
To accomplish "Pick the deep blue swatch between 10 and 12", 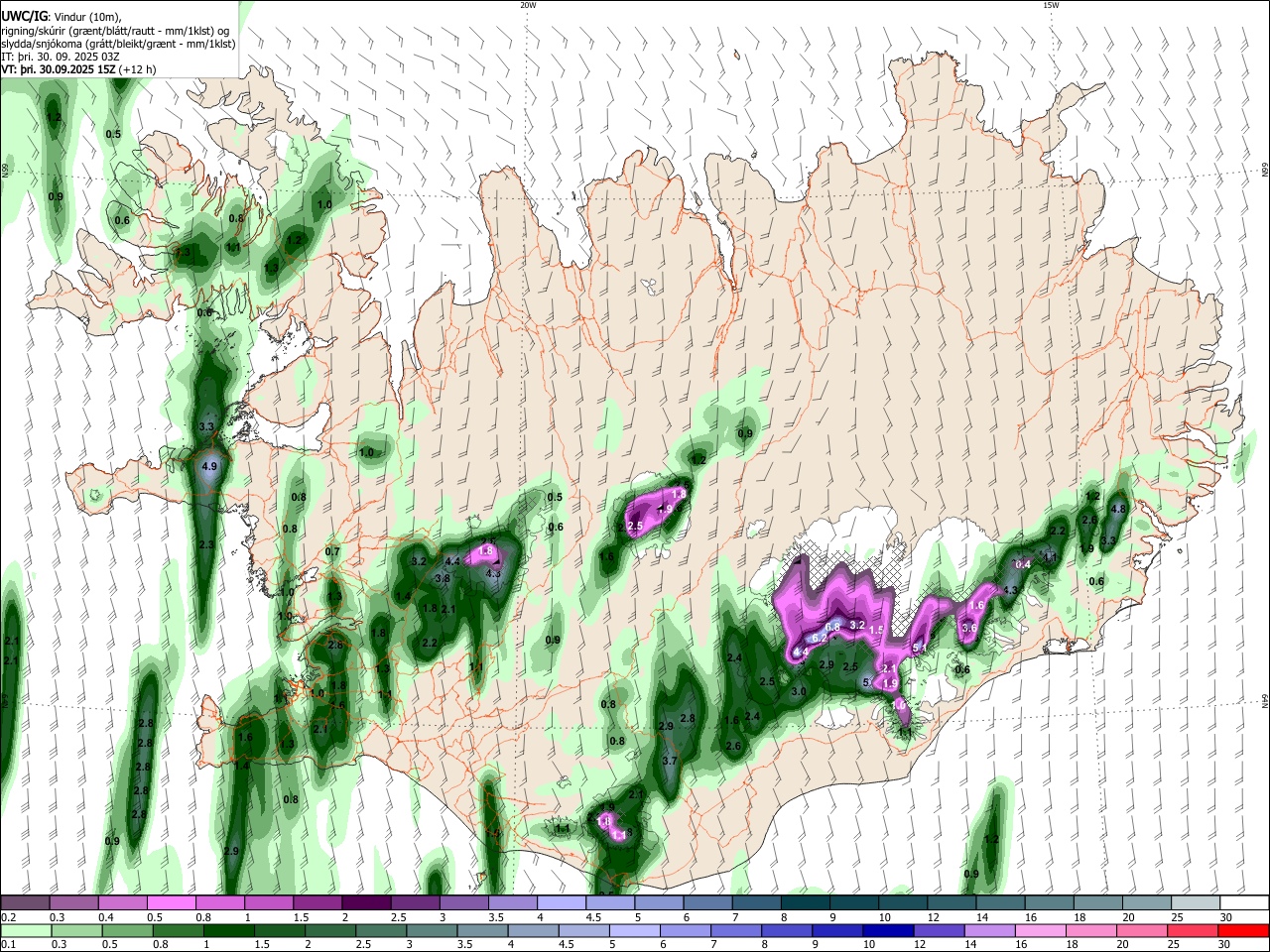I will tap(886, 930).
